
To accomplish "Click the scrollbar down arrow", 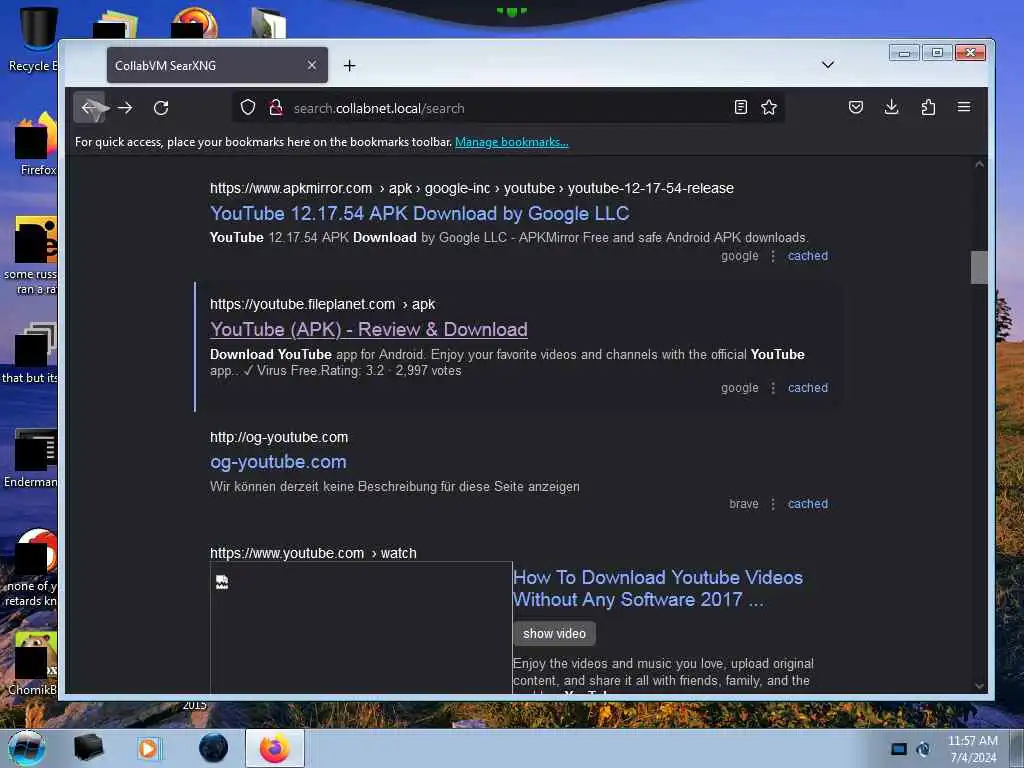I will coord(979,686).
